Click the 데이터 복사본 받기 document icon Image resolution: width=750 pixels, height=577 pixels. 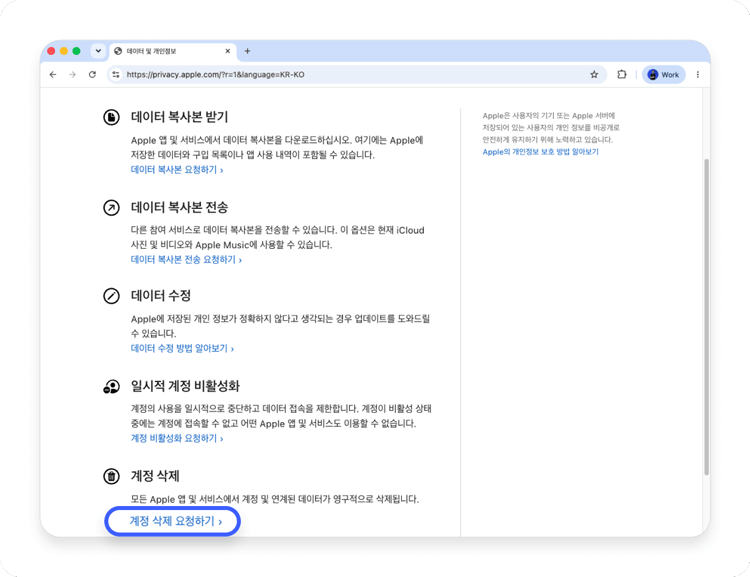[111, 117]
